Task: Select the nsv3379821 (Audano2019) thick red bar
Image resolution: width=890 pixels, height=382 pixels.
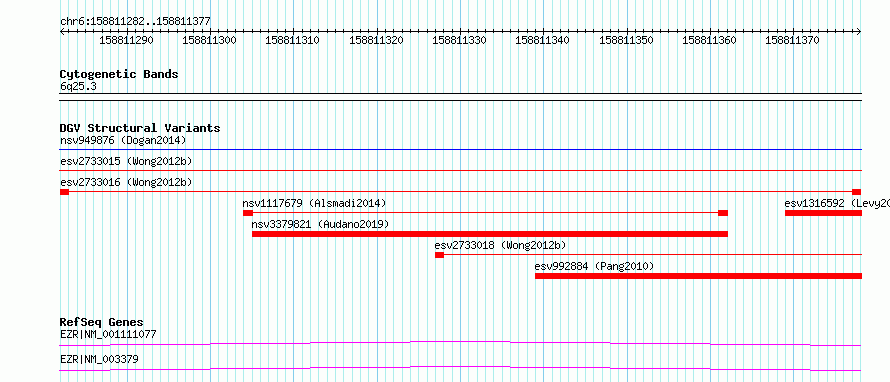Action: click(490, 234)
